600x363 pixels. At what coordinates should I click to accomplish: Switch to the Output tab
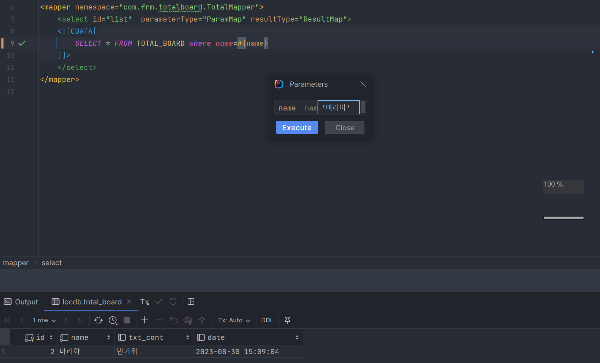pyautogui.click(x=21, y=302)
